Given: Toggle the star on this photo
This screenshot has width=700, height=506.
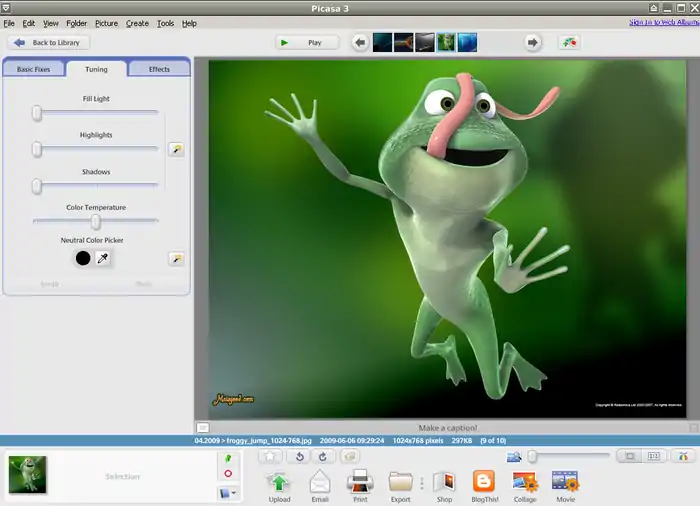Looking at the screenshot, I should [x=269, y=456].
